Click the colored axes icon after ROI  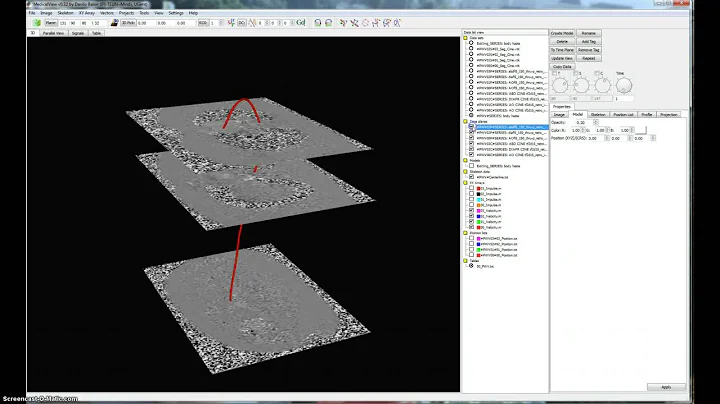[x=231, y=23]
